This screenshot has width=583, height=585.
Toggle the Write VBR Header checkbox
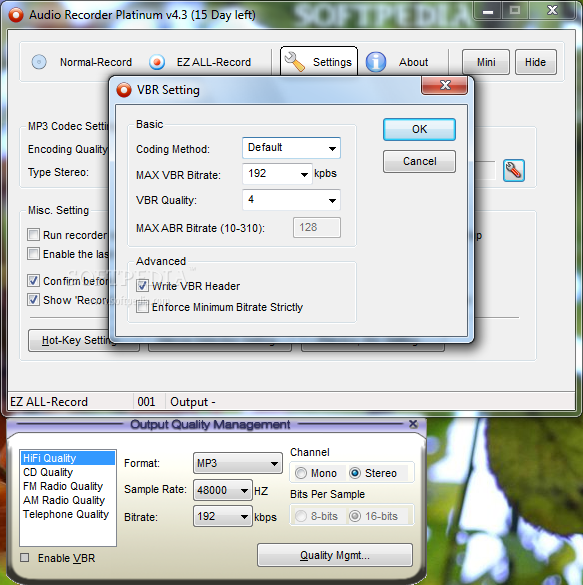[x=142, y=286]
